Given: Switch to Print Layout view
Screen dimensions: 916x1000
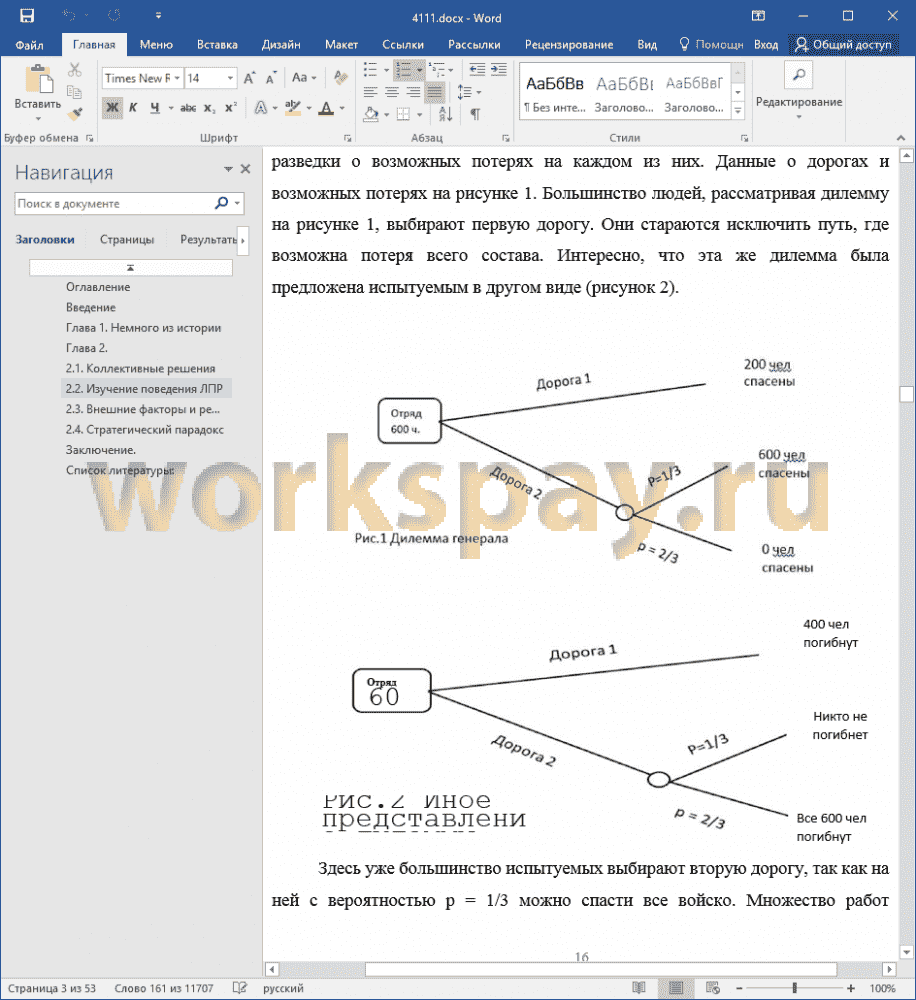Looking at the screenshot, I should pos(676,988).
